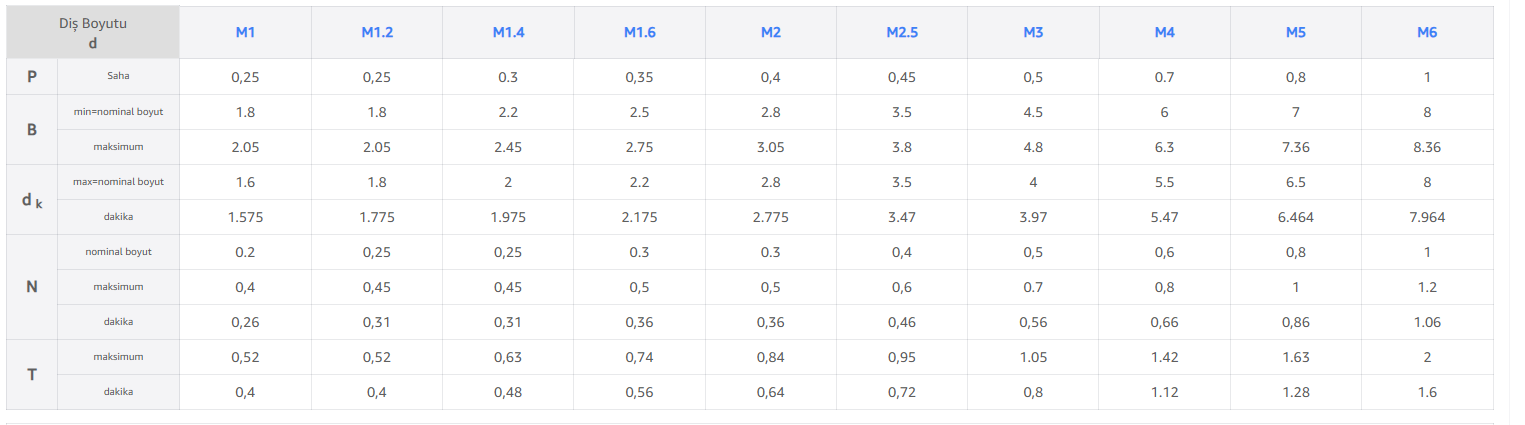Click the "Diş Boyutu d" header cell
Screen dimensions: 1525x425
pyautogui.click(x=93, y=32)
